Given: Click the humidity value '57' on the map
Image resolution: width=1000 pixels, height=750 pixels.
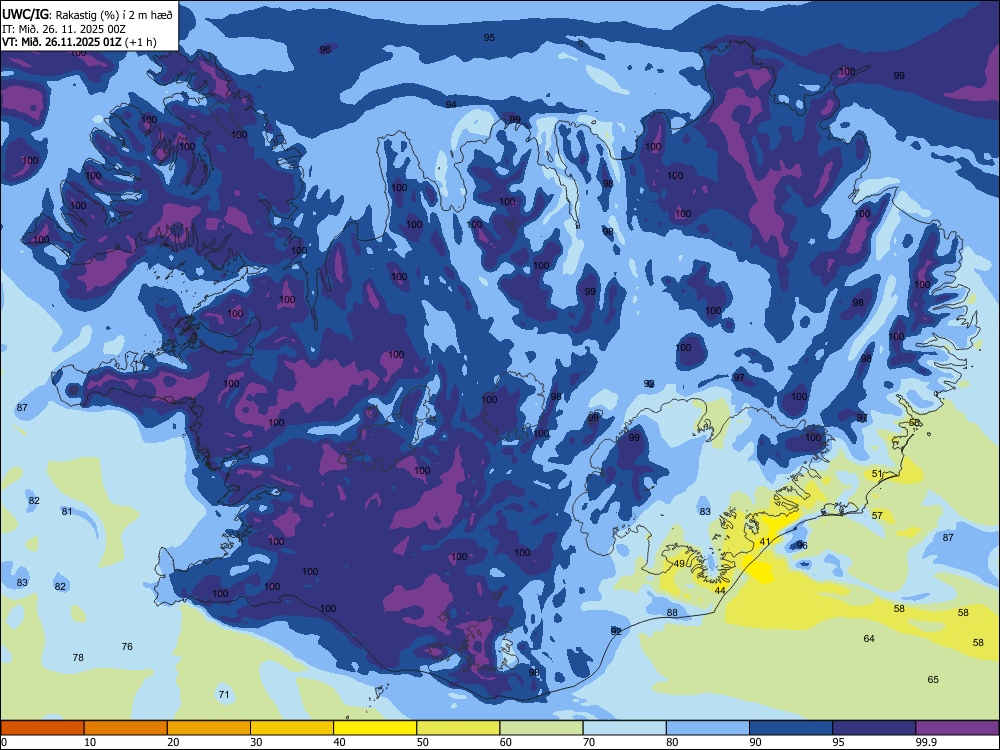Looking at the screenshot, I should [x=877, y=515].
